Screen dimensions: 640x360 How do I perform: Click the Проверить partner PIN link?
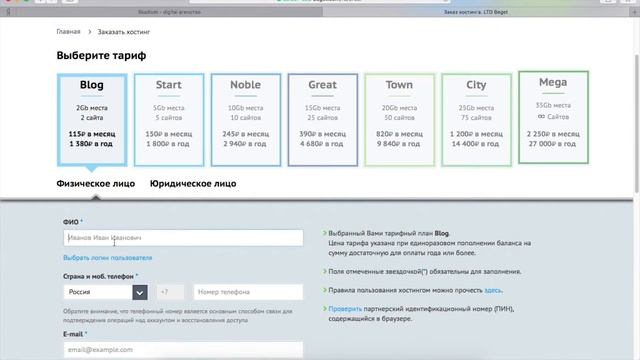345,309
